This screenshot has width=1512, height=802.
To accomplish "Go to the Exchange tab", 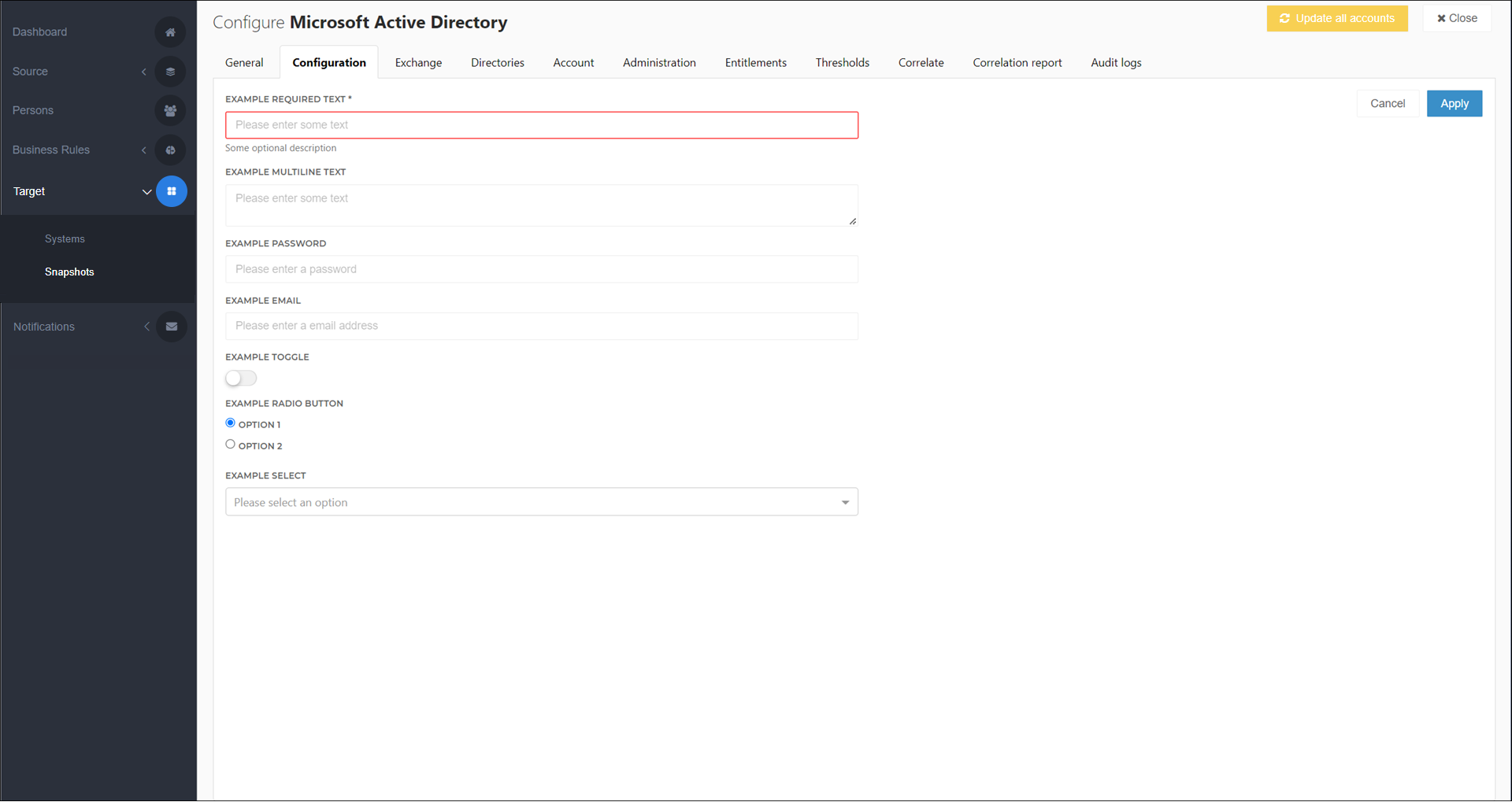I will click(418, 63).
